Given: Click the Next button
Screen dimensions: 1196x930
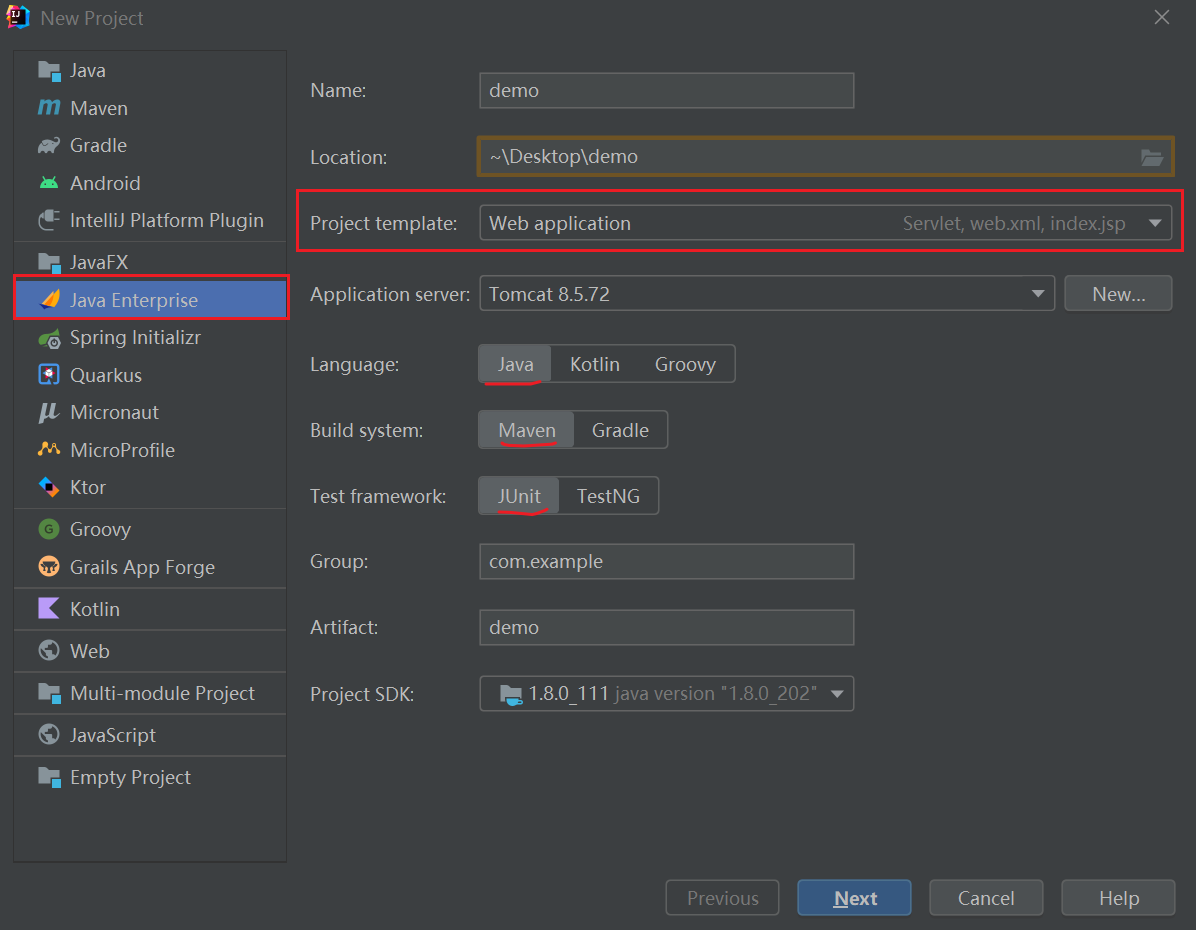Looking at the screenshot, I should (x=854, y=898).
